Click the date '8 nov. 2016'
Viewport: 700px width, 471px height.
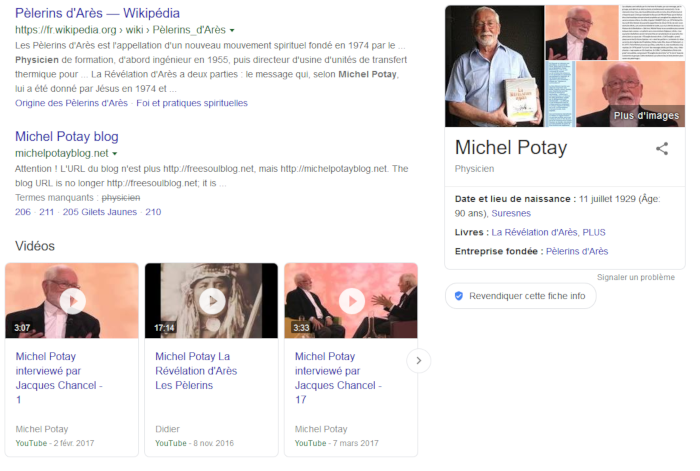(x=213, y=443)
